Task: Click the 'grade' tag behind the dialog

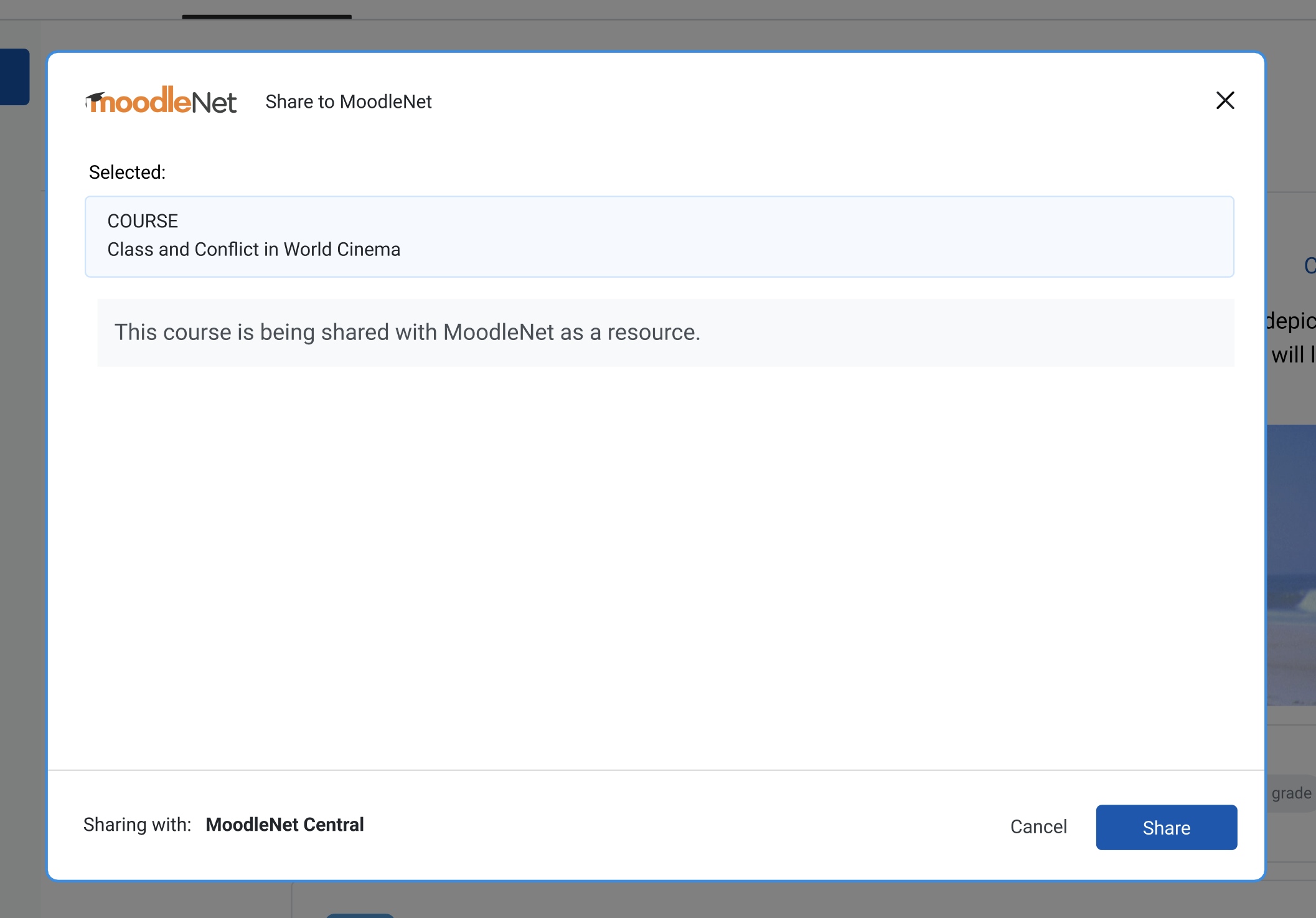Action: [x=1291, y=793]
